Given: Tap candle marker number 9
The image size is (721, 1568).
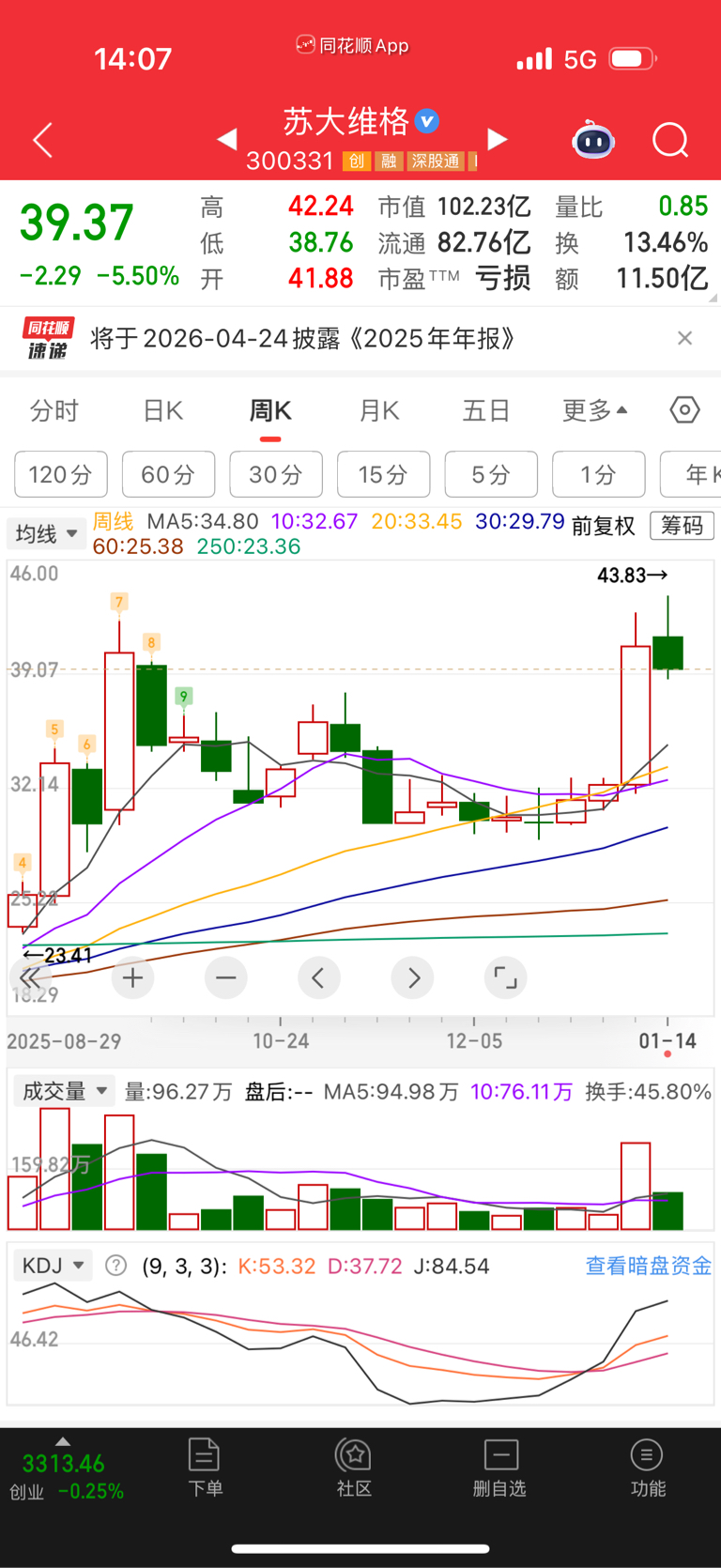Looking at the screenshot, I should click(x=184, y=697).
